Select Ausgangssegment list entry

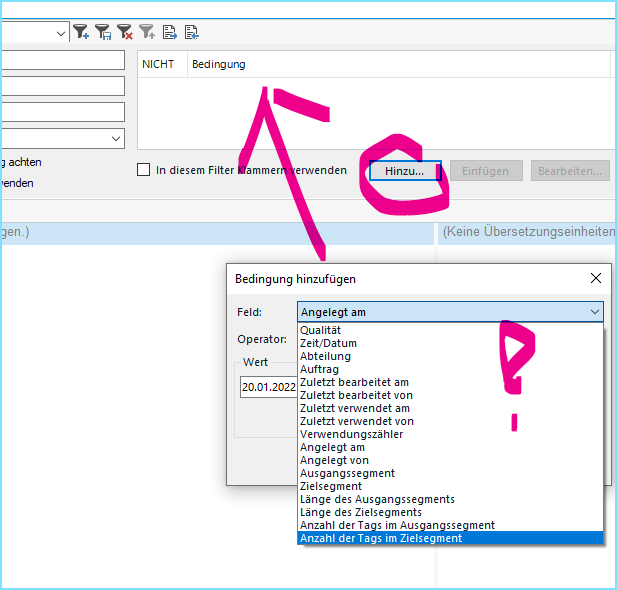(x=450, y=473)
